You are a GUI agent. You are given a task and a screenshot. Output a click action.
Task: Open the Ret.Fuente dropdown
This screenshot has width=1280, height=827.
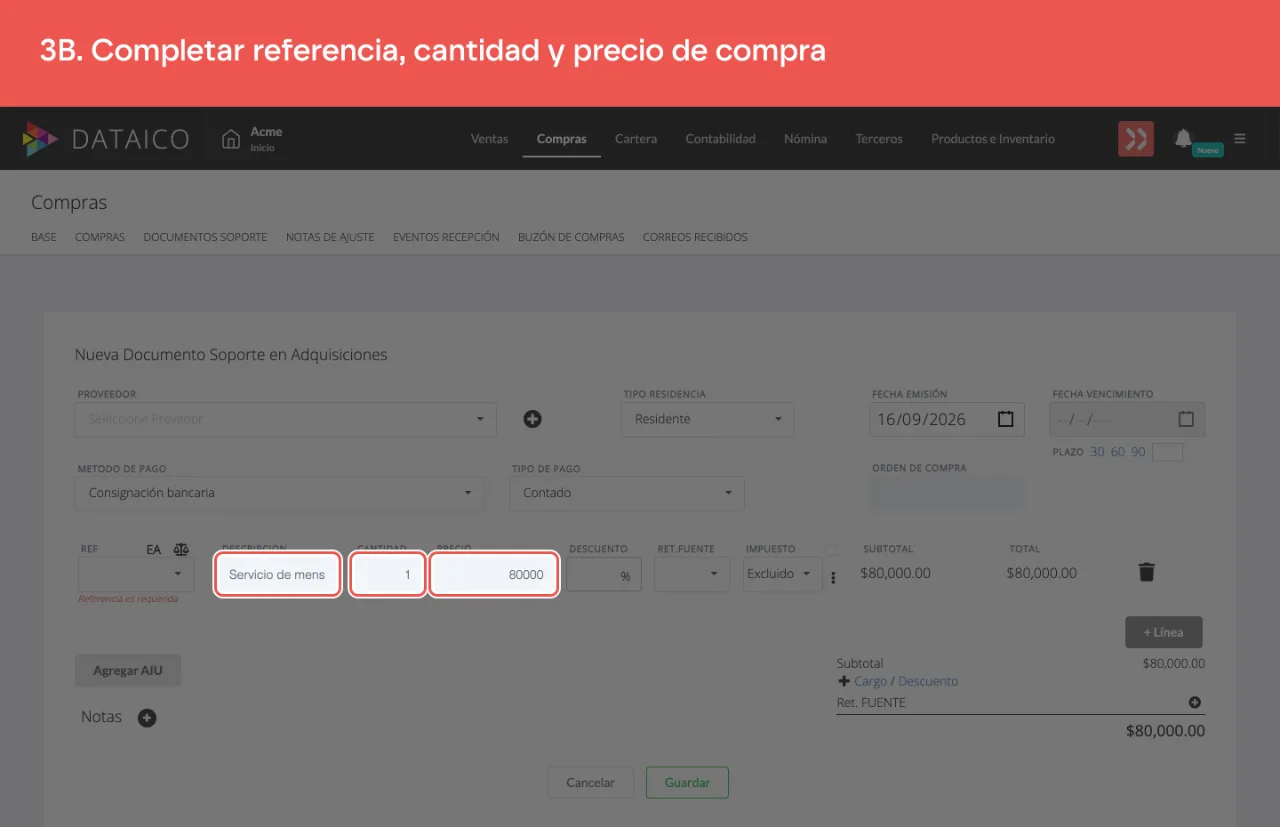click(x=692, y=574)
